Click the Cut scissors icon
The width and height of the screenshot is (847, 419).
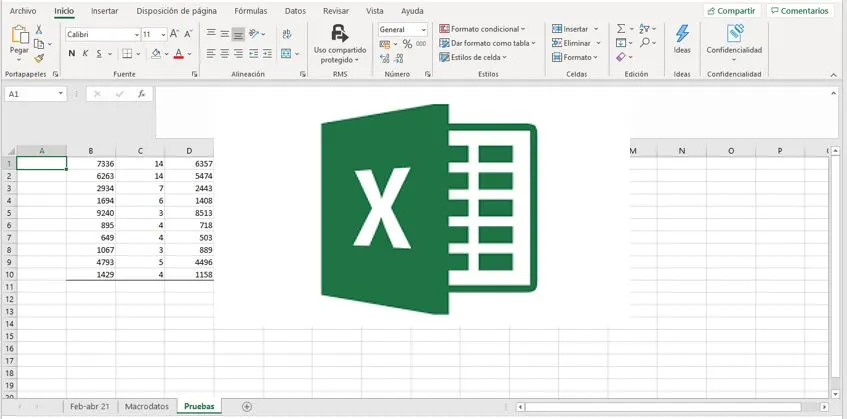(x=39, y=30)
